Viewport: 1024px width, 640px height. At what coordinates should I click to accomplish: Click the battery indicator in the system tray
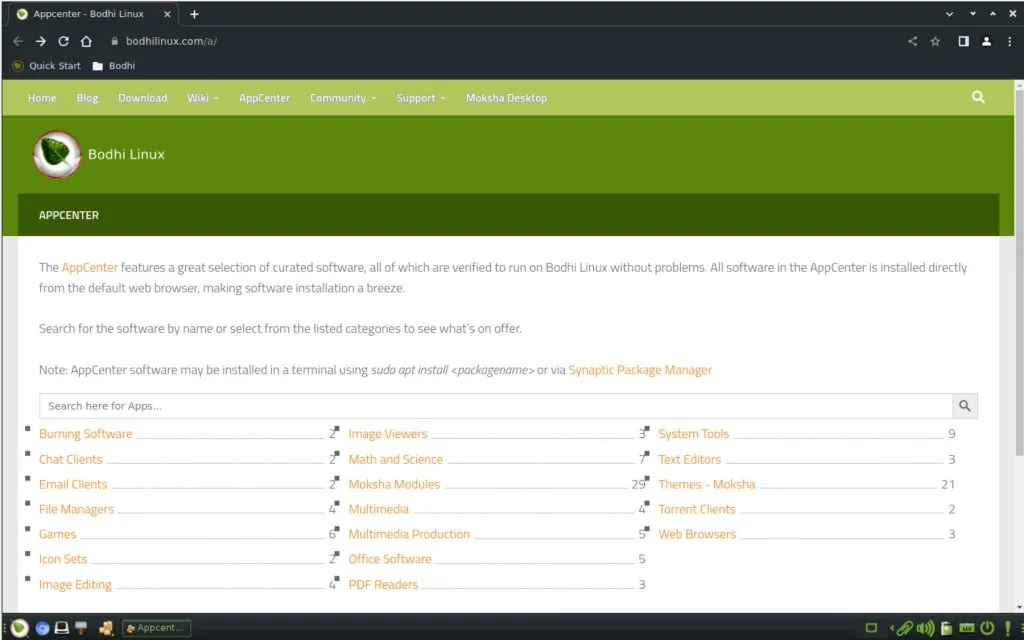(x=946, y=628)
